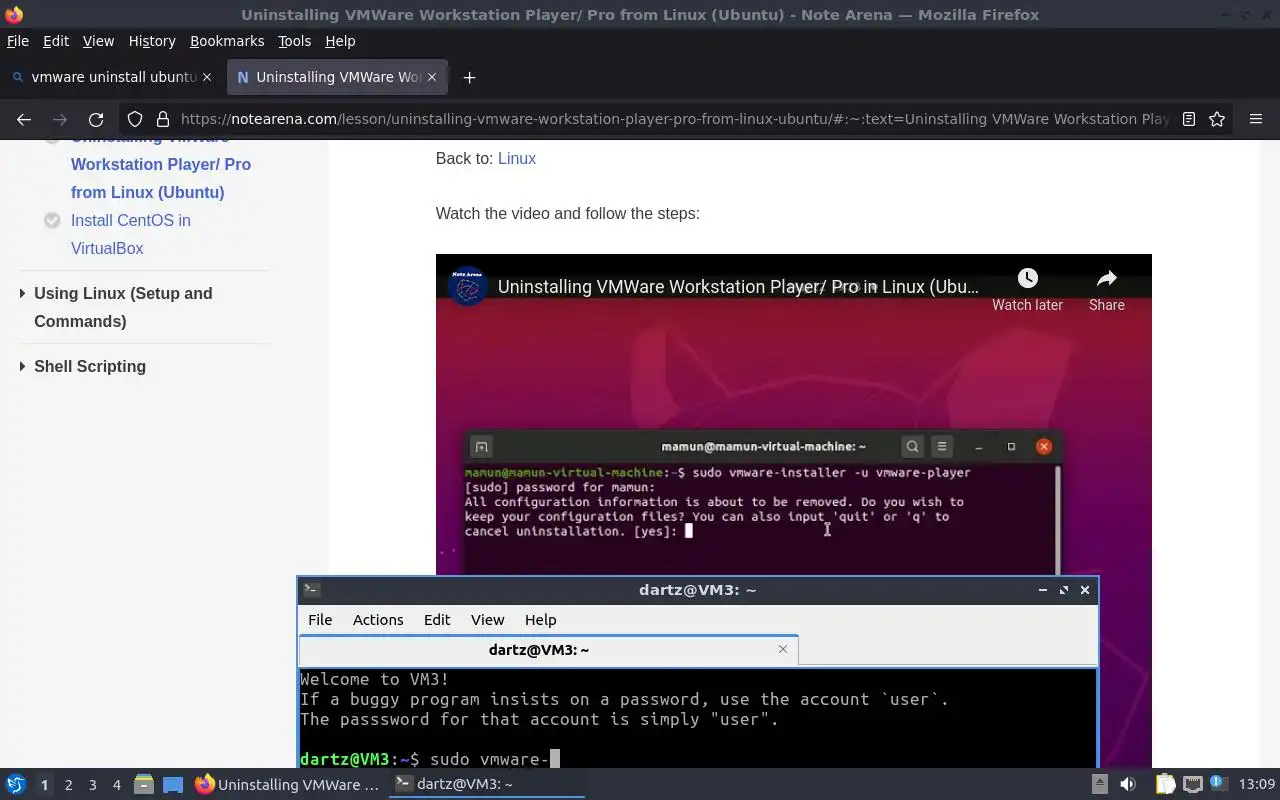This screenshot has height=800, width=1280.
Task: Click the Note Arena channel logo in video
Action: point(467,287)
